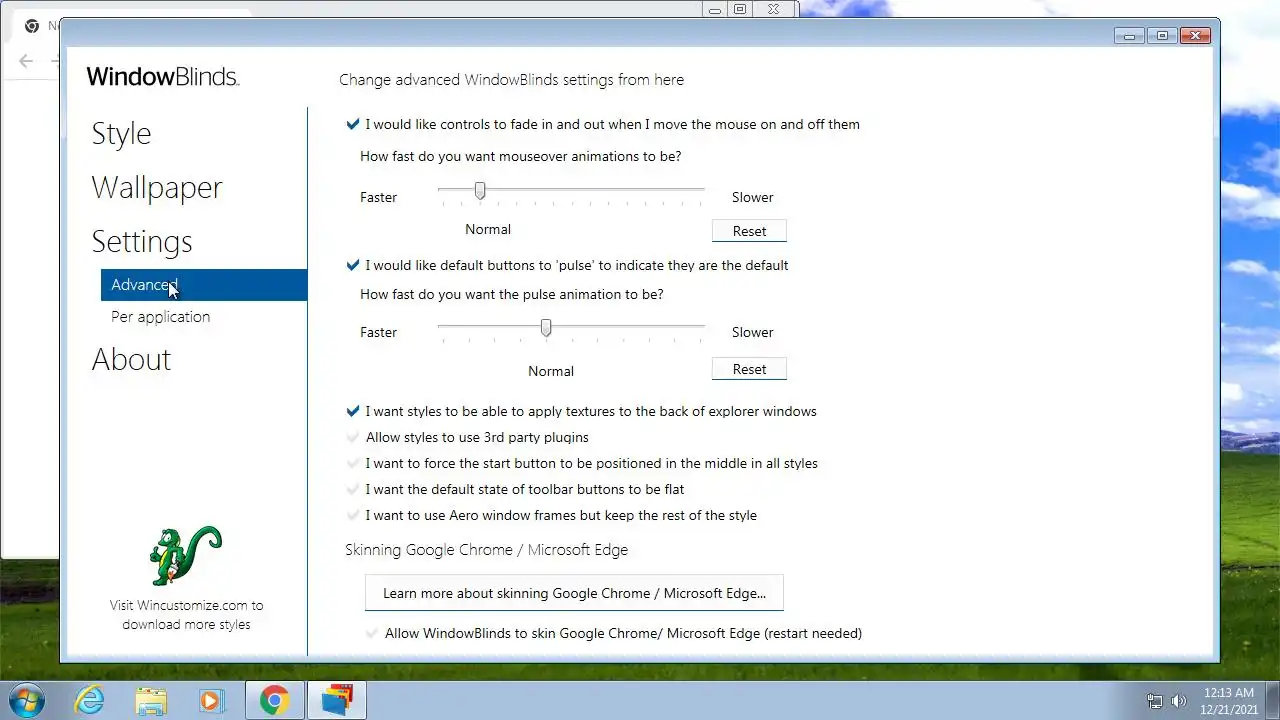Enable skinning Google Chrome / Microsoft Edge checkbox
Image resolution: width=1280 pixels, height=720 pixels.
tap(372, 633)
